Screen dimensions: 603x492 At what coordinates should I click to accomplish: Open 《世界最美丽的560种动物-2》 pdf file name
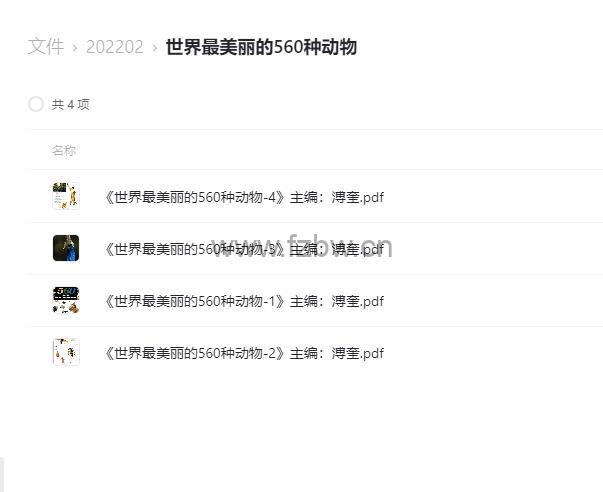tap(244, 353)
